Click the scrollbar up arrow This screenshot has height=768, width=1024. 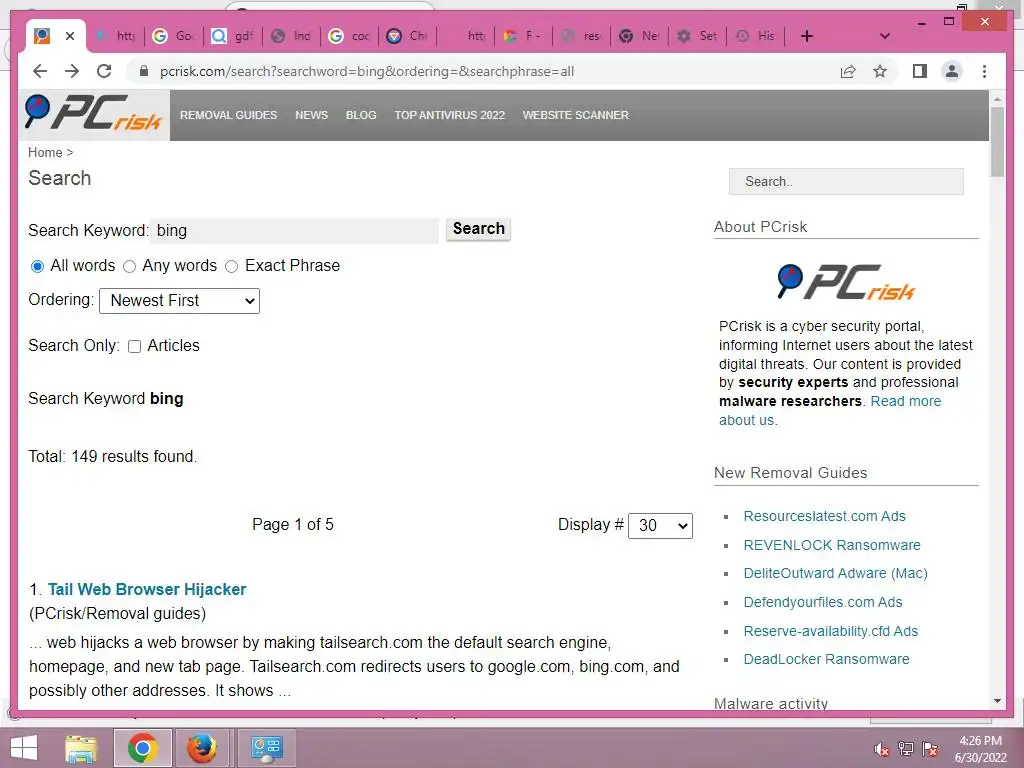[997, 99]
